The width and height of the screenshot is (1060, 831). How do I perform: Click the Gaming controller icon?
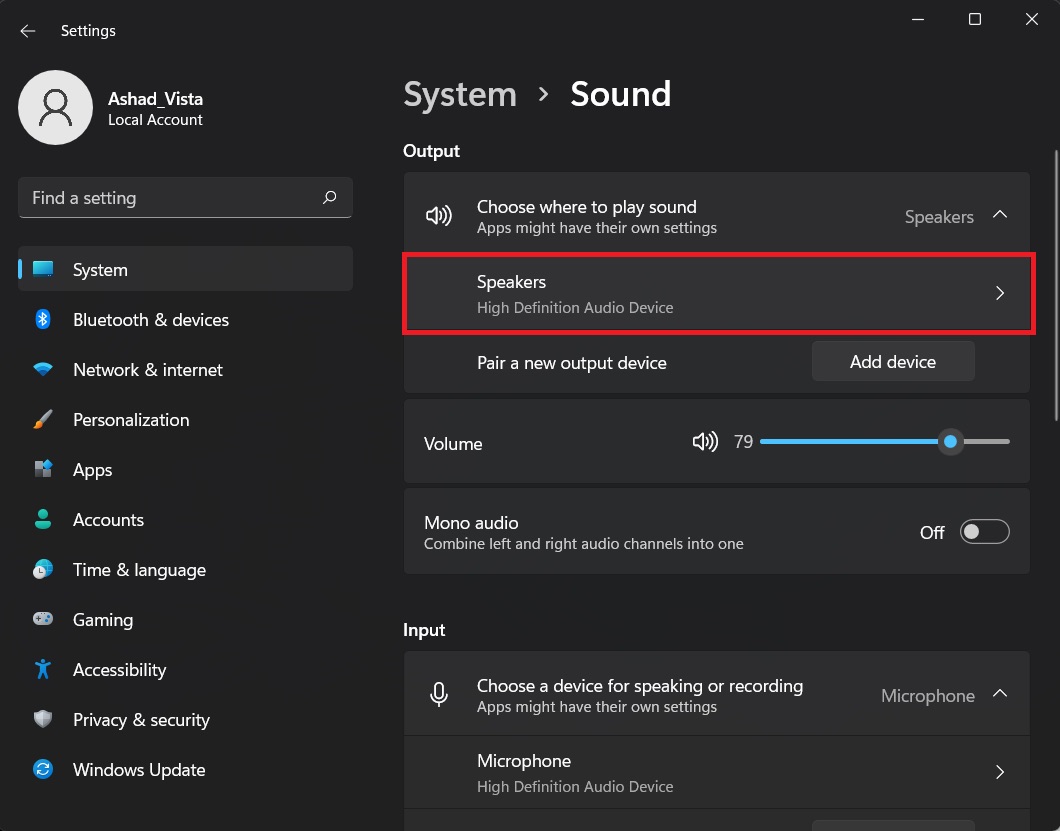click(43, 619)
